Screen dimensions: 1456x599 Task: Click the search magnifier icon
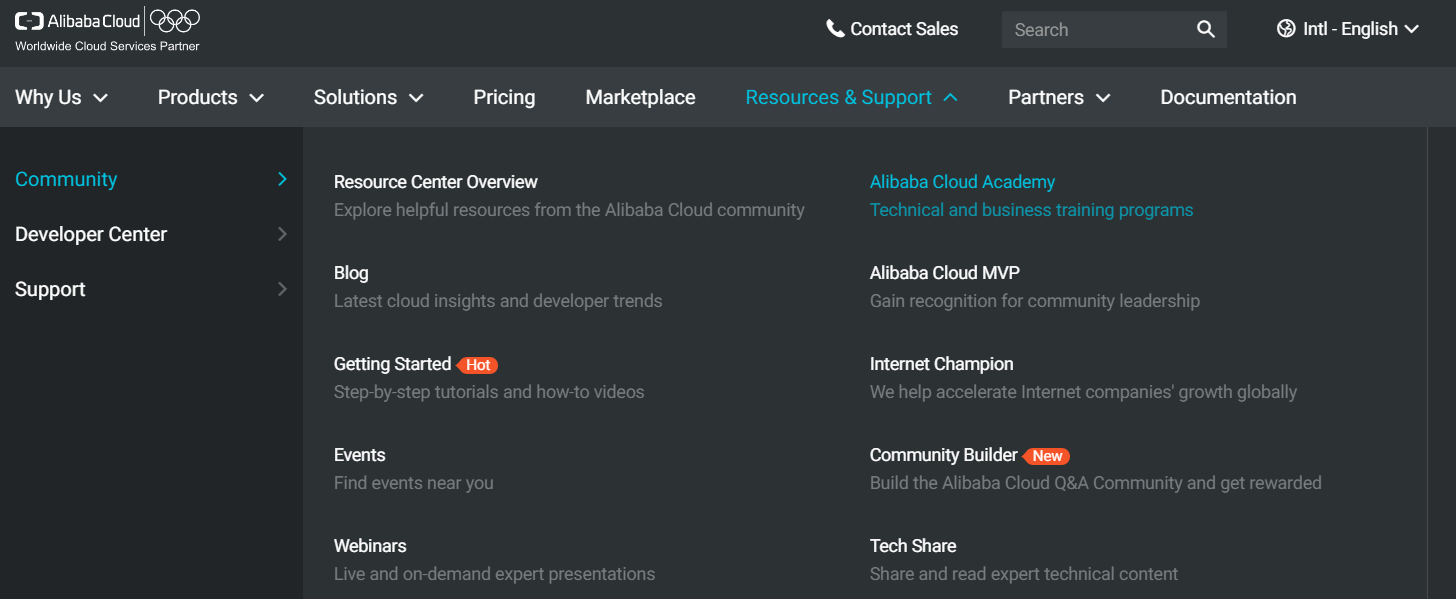(1205, 29)
